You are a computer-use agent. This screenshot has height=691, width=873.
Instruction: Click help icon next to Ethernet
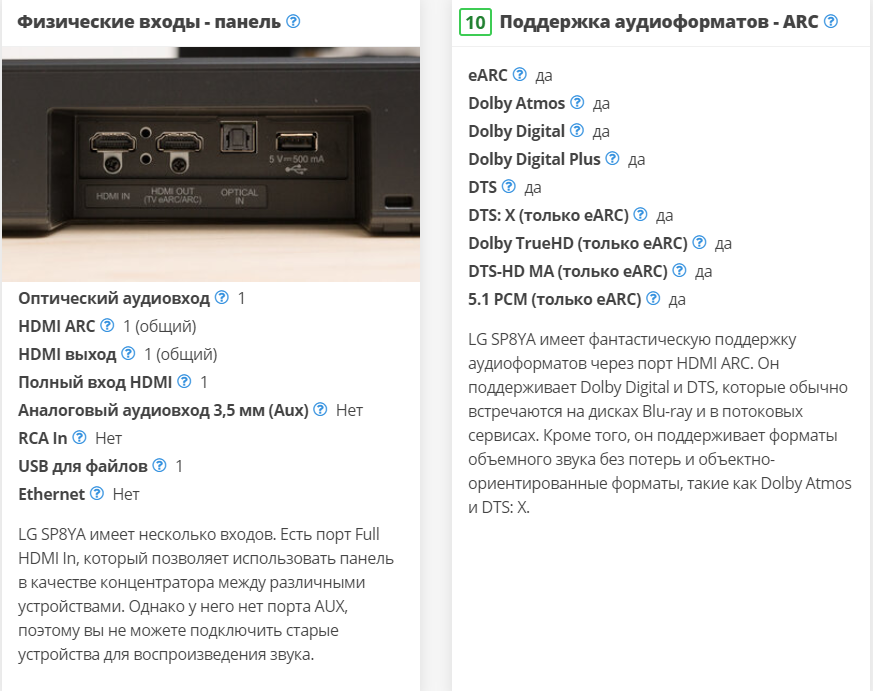click(x=97, y=493)
